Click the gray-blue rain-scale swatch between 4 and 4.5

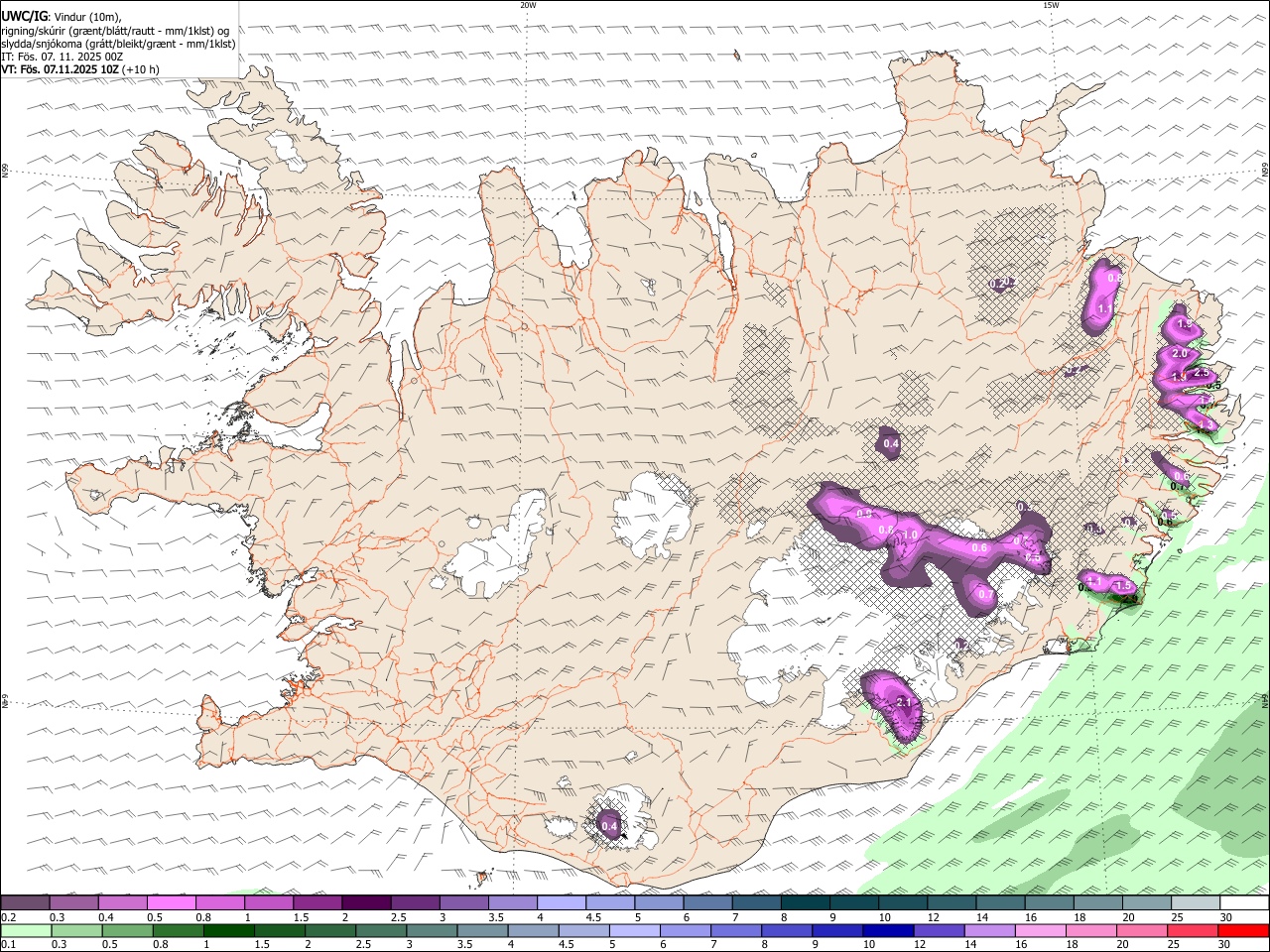tap(533, 931)
